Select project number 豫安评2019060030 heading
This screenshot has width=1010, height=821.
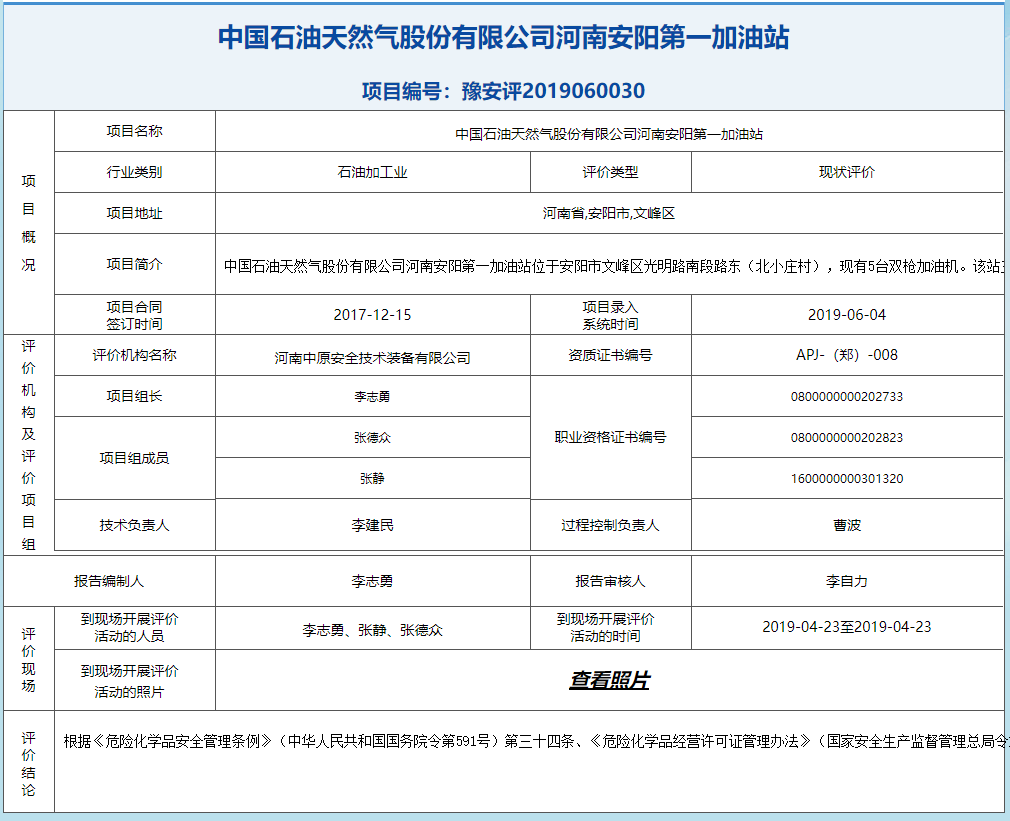pyautogui.click(x=504, y=91)
